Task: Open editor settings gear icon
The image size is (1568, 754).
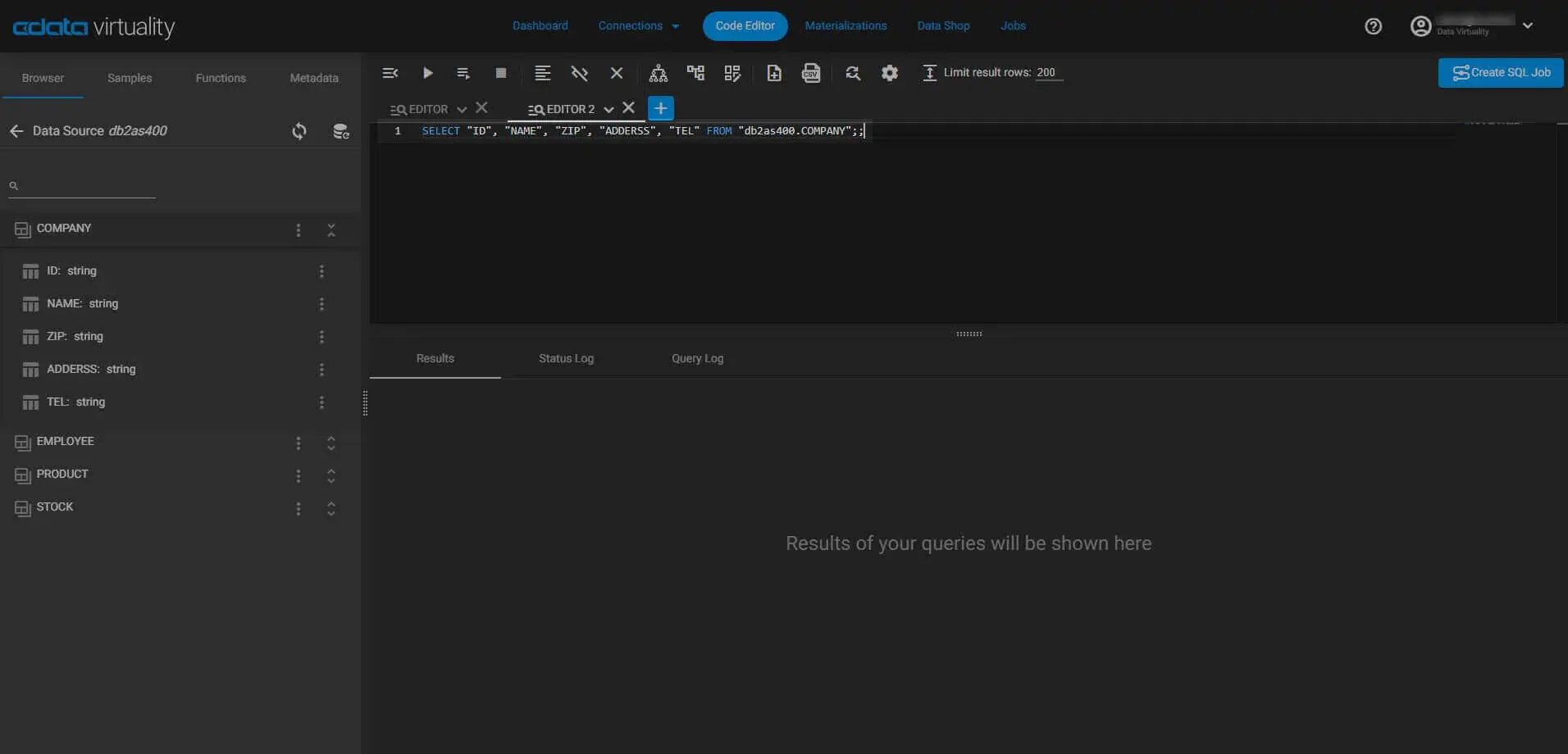Action: tap(889, 73)
